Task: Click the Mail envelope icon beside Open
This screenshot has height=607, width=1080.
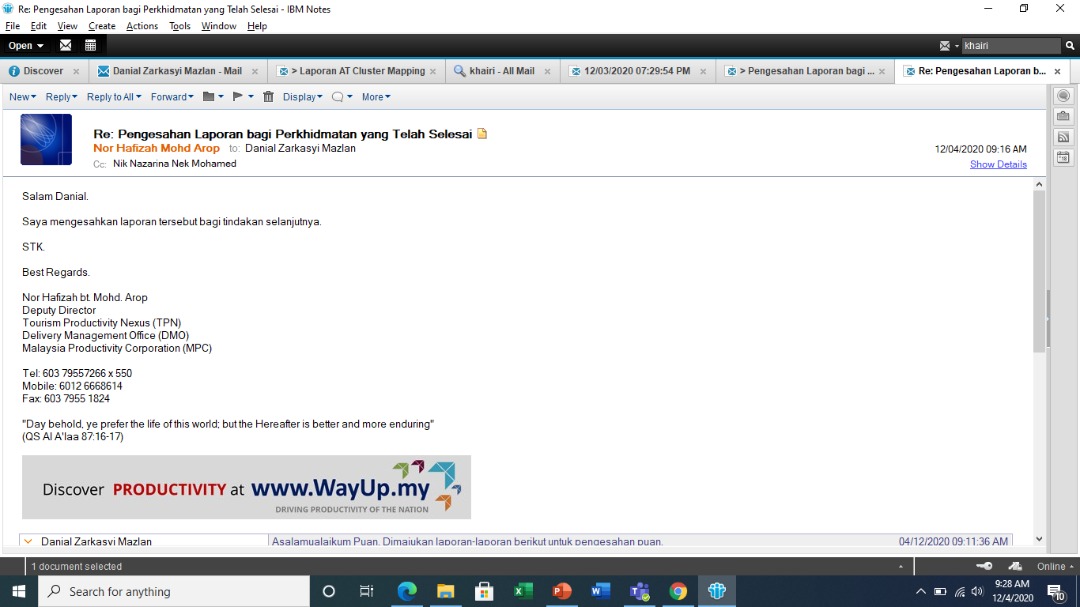Action: [66, 45]
